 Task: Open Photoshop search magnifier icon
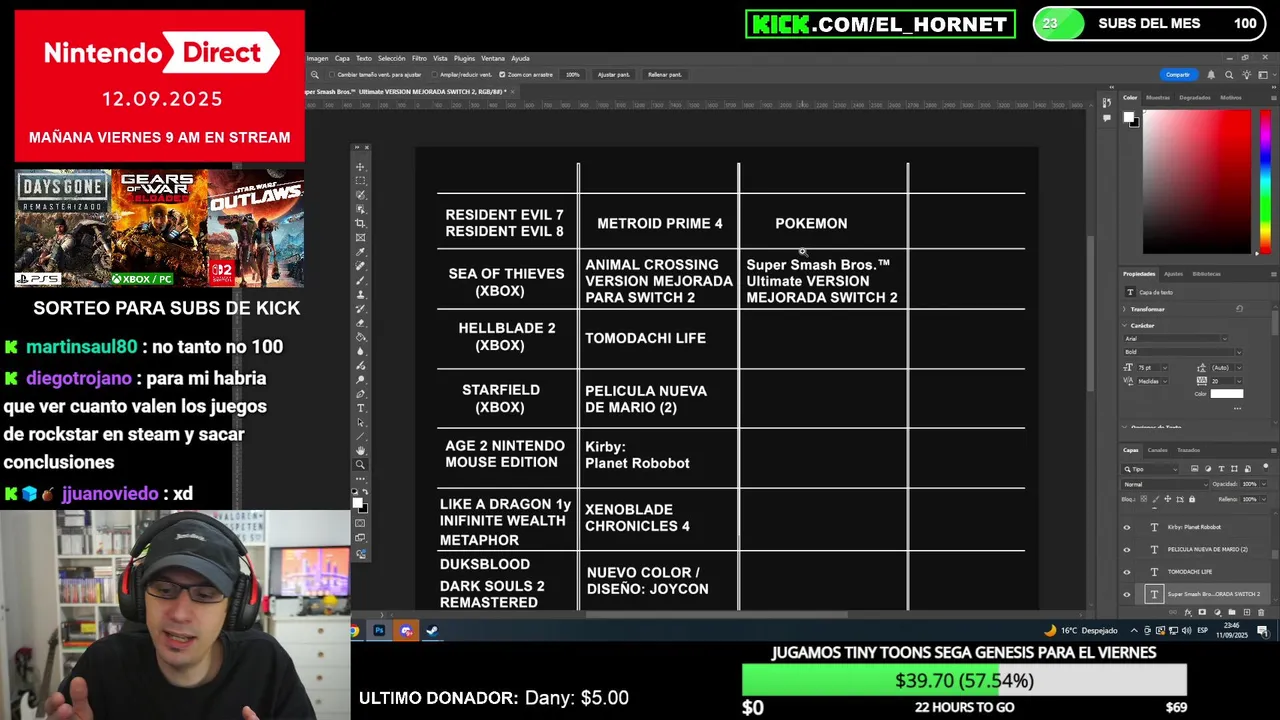click(1228, 75)
